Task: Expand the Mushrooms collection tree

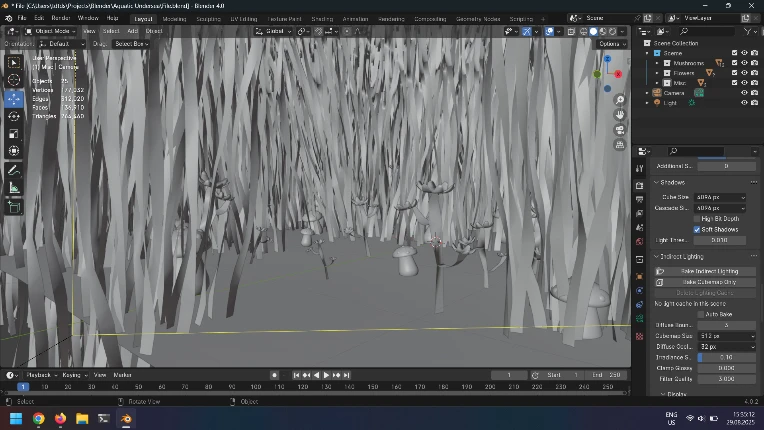Action: point(657,63)
